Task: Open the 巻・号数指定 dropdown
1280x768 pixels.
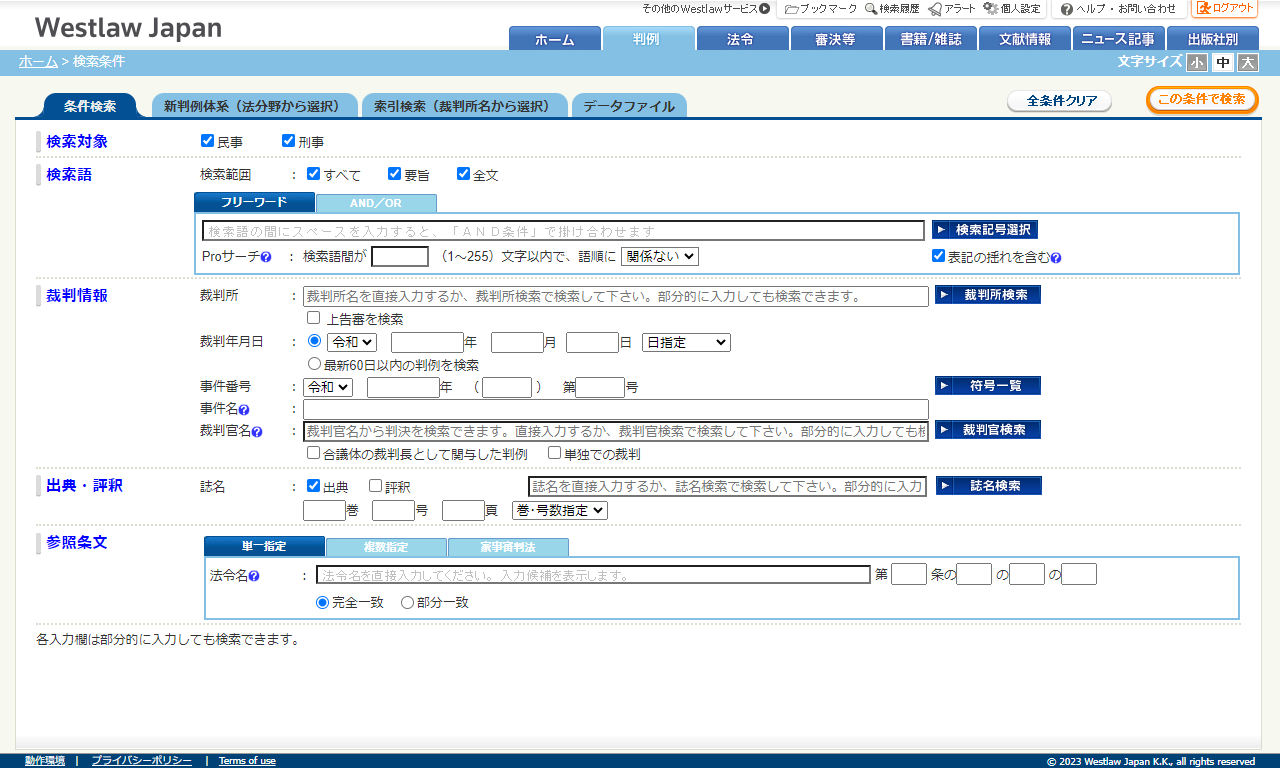Action: [x=560, y=510]
